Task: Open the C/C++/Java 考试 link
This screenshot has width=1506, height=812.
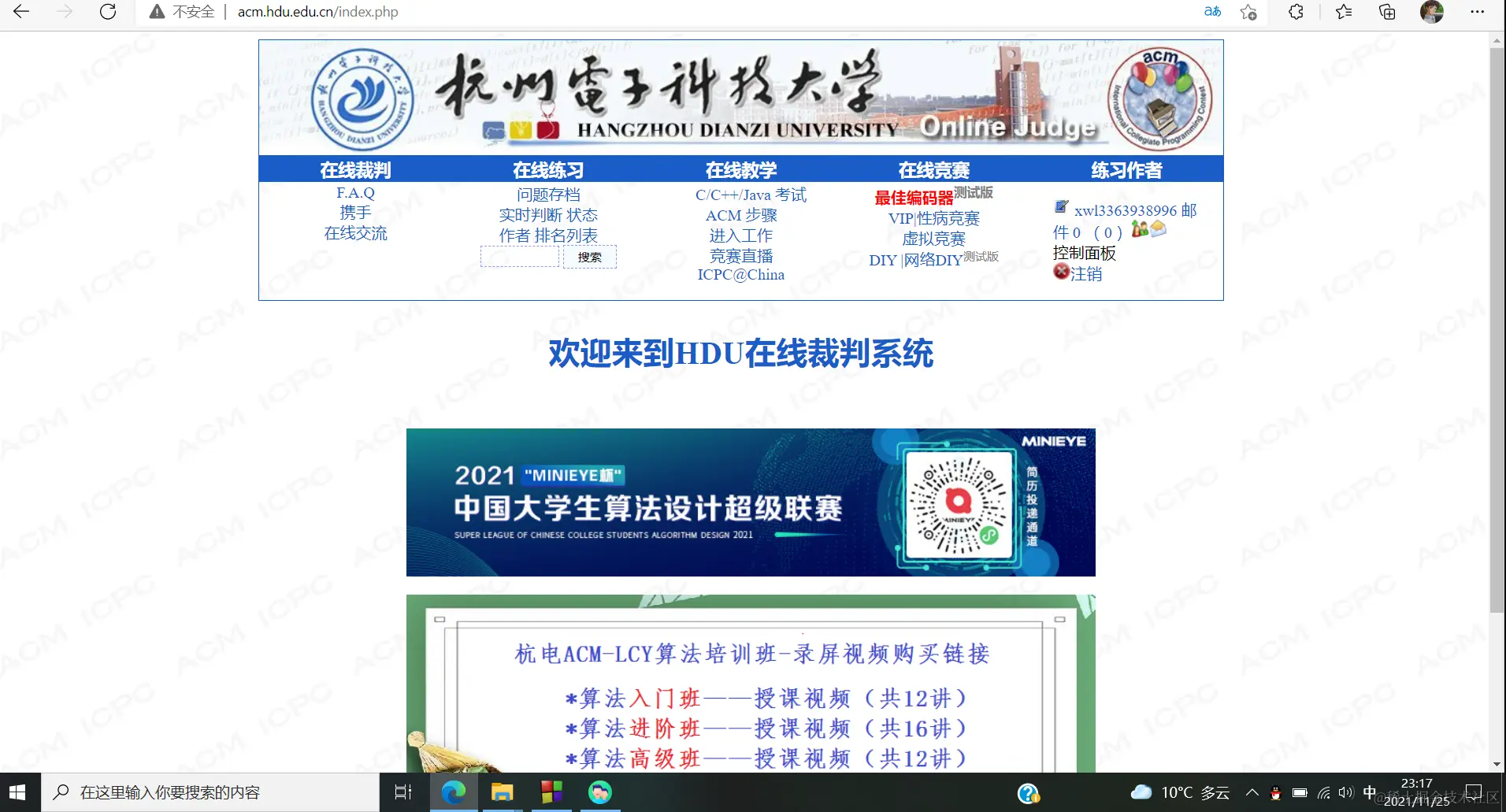Action: (751, 195)
